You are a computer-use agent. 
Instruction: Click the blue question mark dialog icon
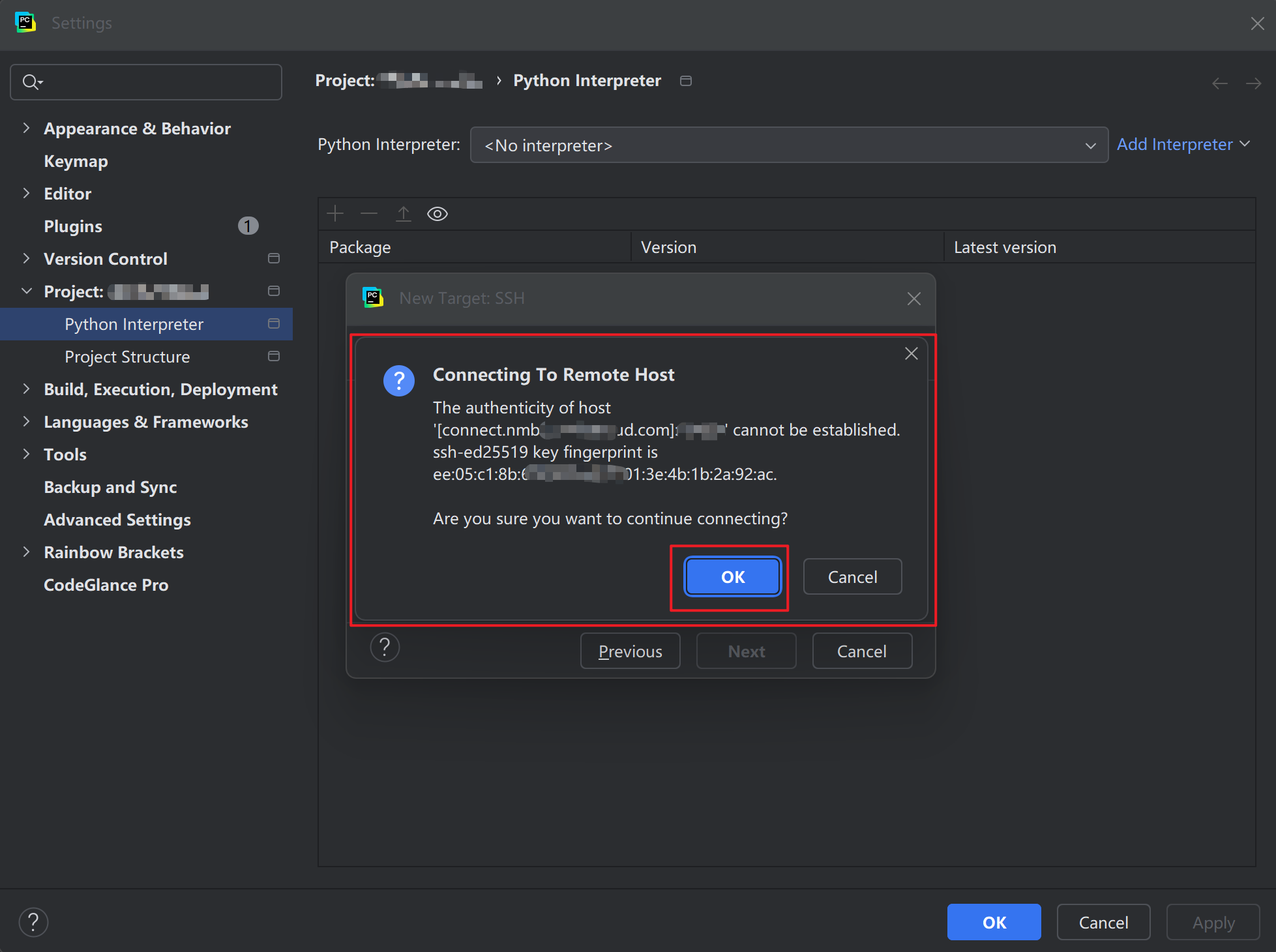click(x=399, y=380)
